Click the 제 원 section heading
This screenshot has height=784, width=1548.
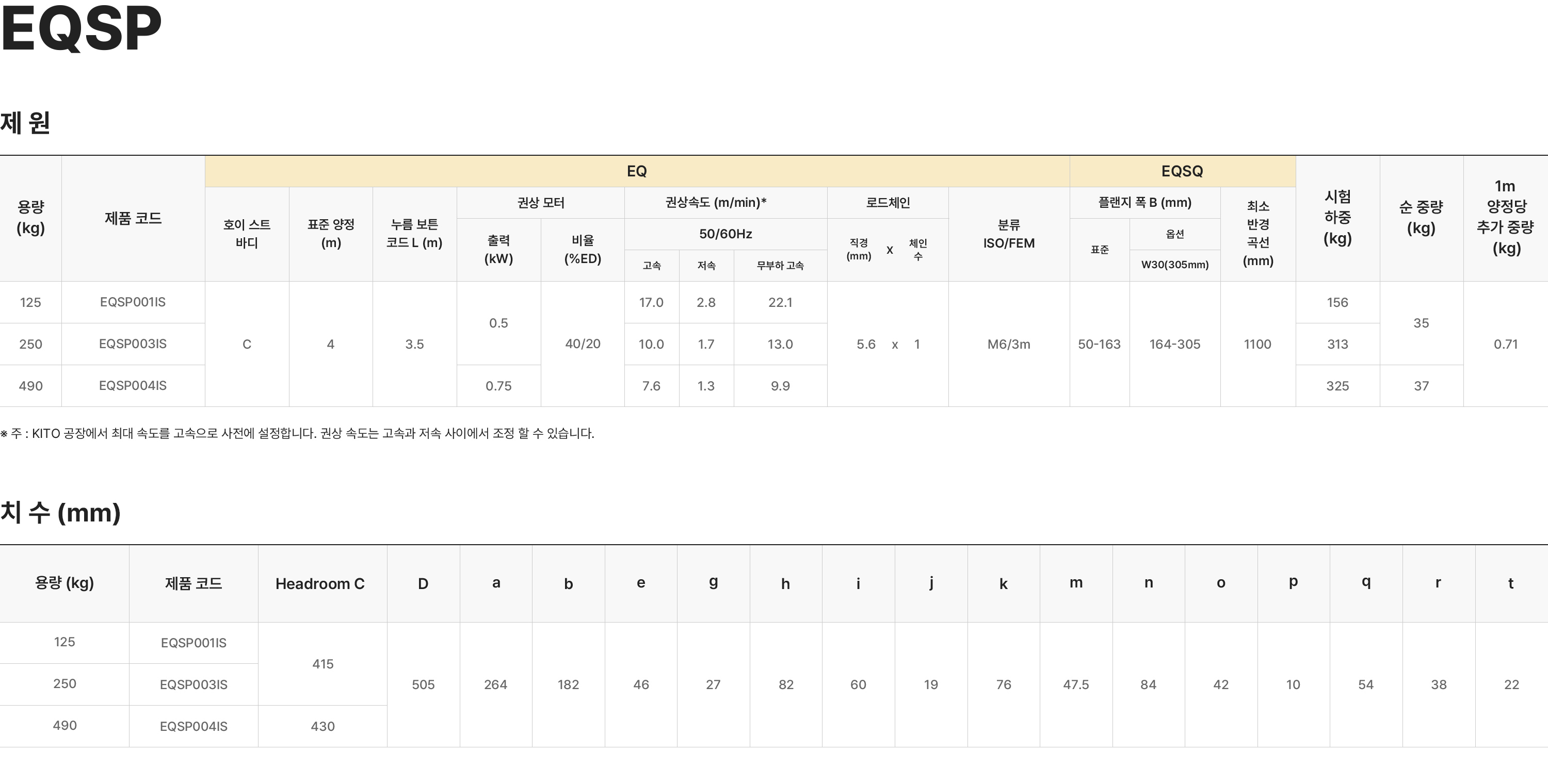click(x=25, y=123)
